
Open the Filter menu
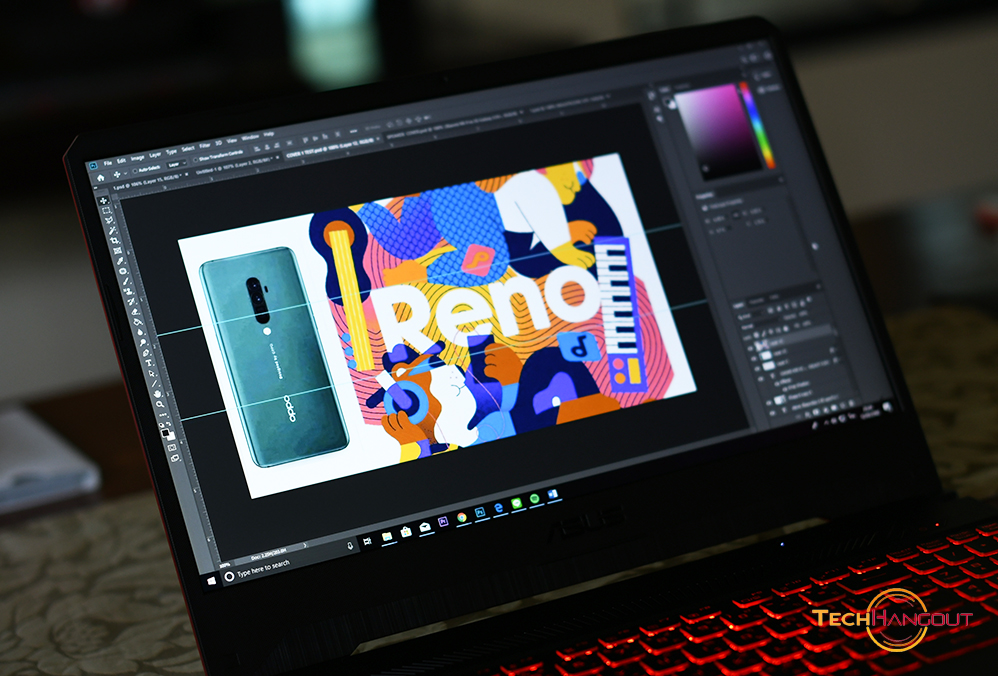204,146
